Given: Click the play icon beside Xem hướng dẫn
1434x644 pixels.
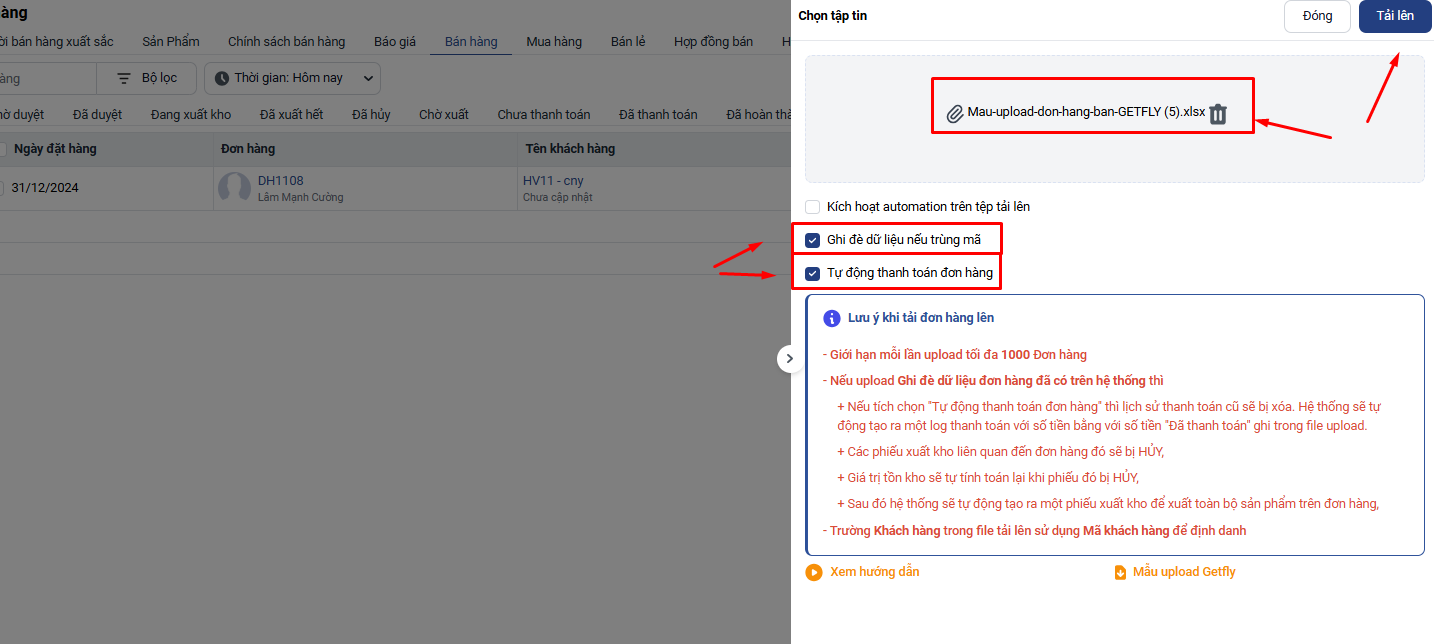Looking at the screenshot, I should tap(814, 572).
